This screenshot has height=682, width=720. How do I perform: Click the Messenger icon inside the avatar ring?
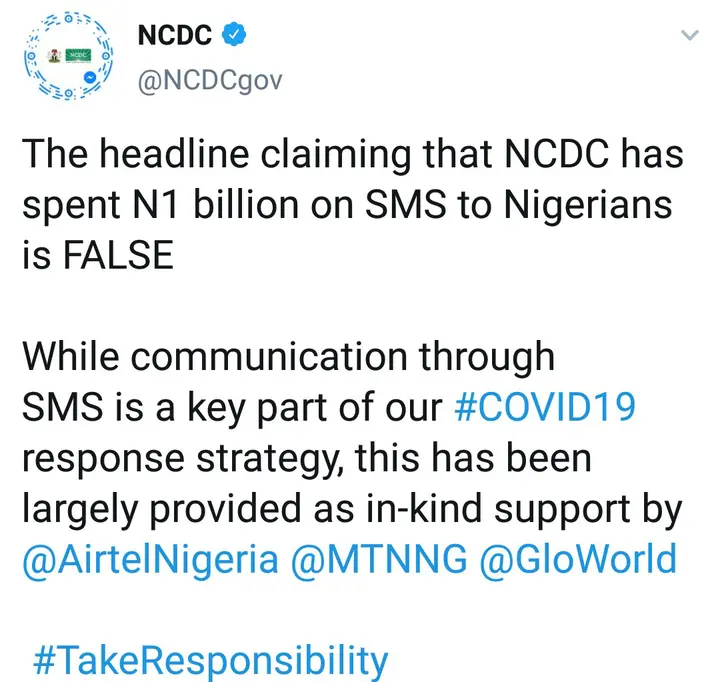[90, 78]
